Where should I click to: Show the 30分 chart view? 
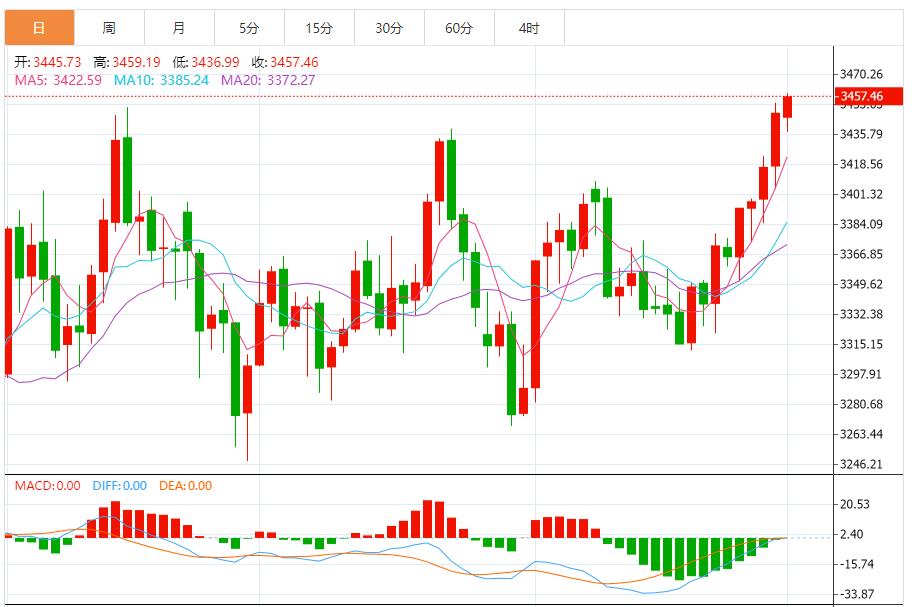pyautogui.click(x=389, y=28)
